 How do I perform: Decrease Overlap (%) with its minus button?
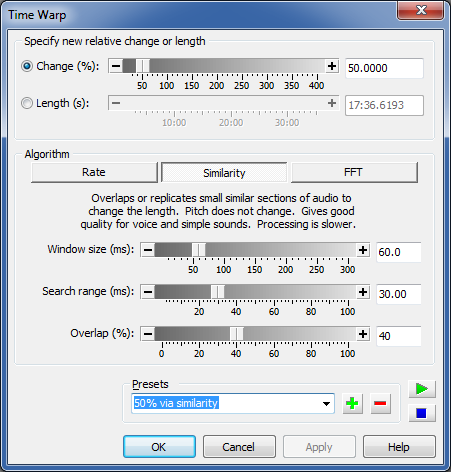tap(148, 334)
